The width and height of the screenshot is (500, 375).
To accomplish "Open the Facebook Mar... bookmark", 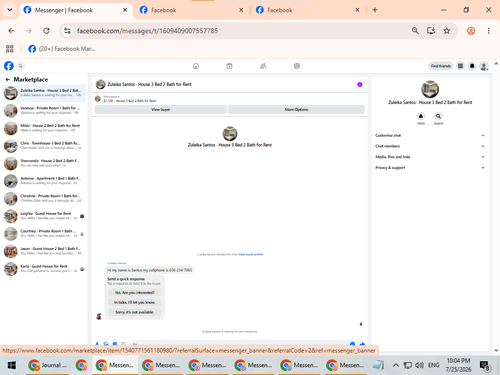I will [x=62, y=49].
